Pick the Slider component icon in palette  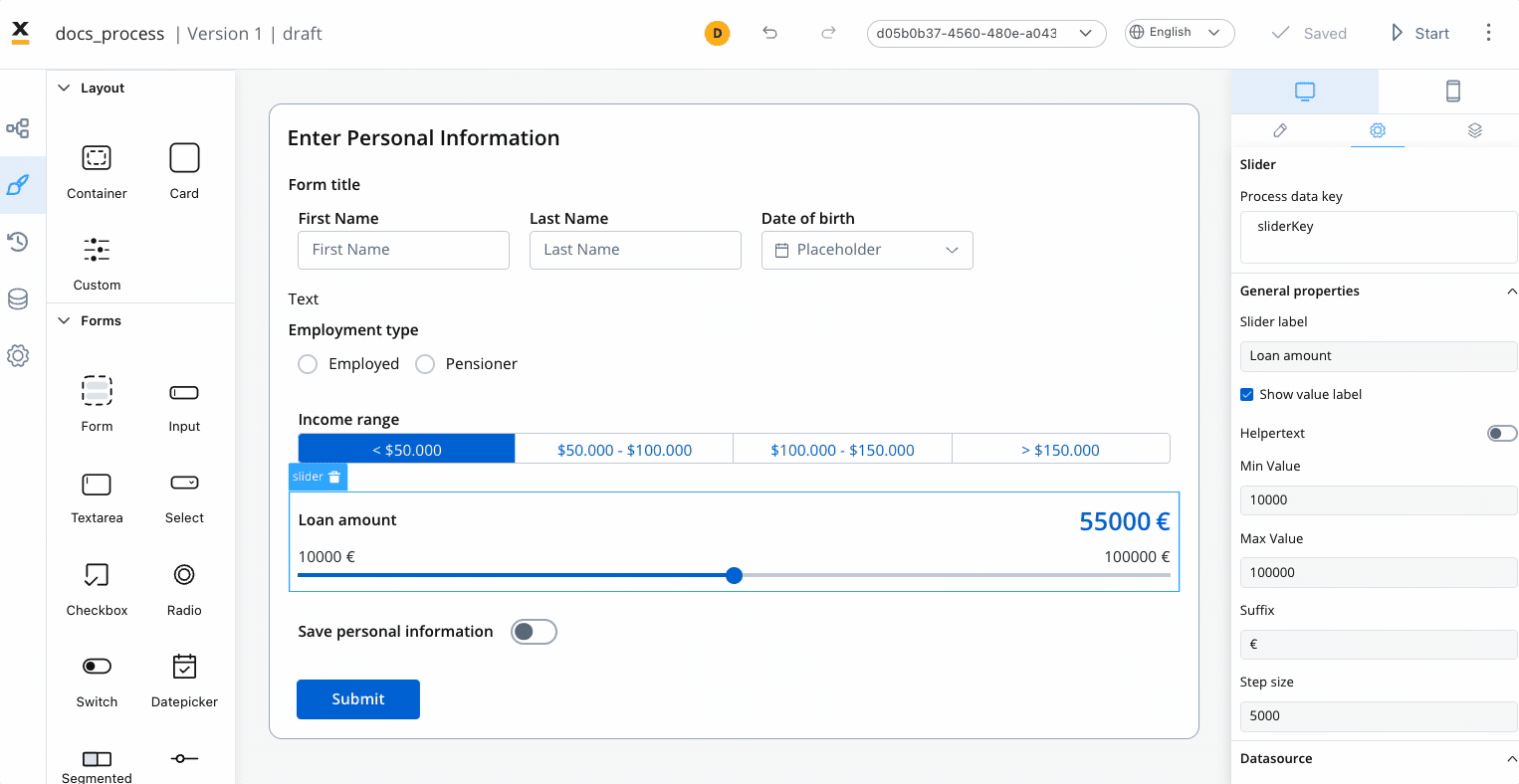(184, 758)
